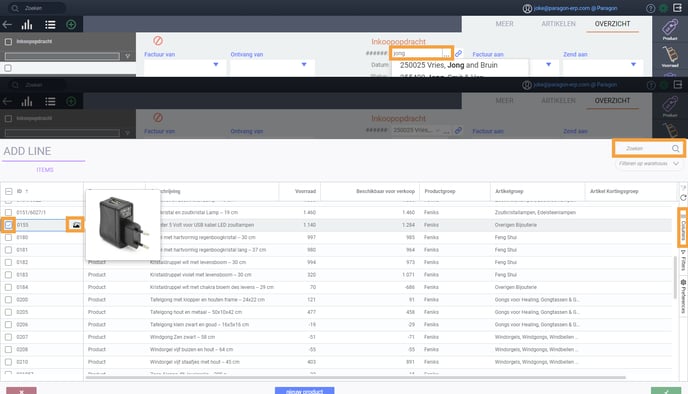Image resolution: width=688 pixels, height=394 pixels.
Task: Click the grid refresh icon at right edge
Action: coord(683,198)
